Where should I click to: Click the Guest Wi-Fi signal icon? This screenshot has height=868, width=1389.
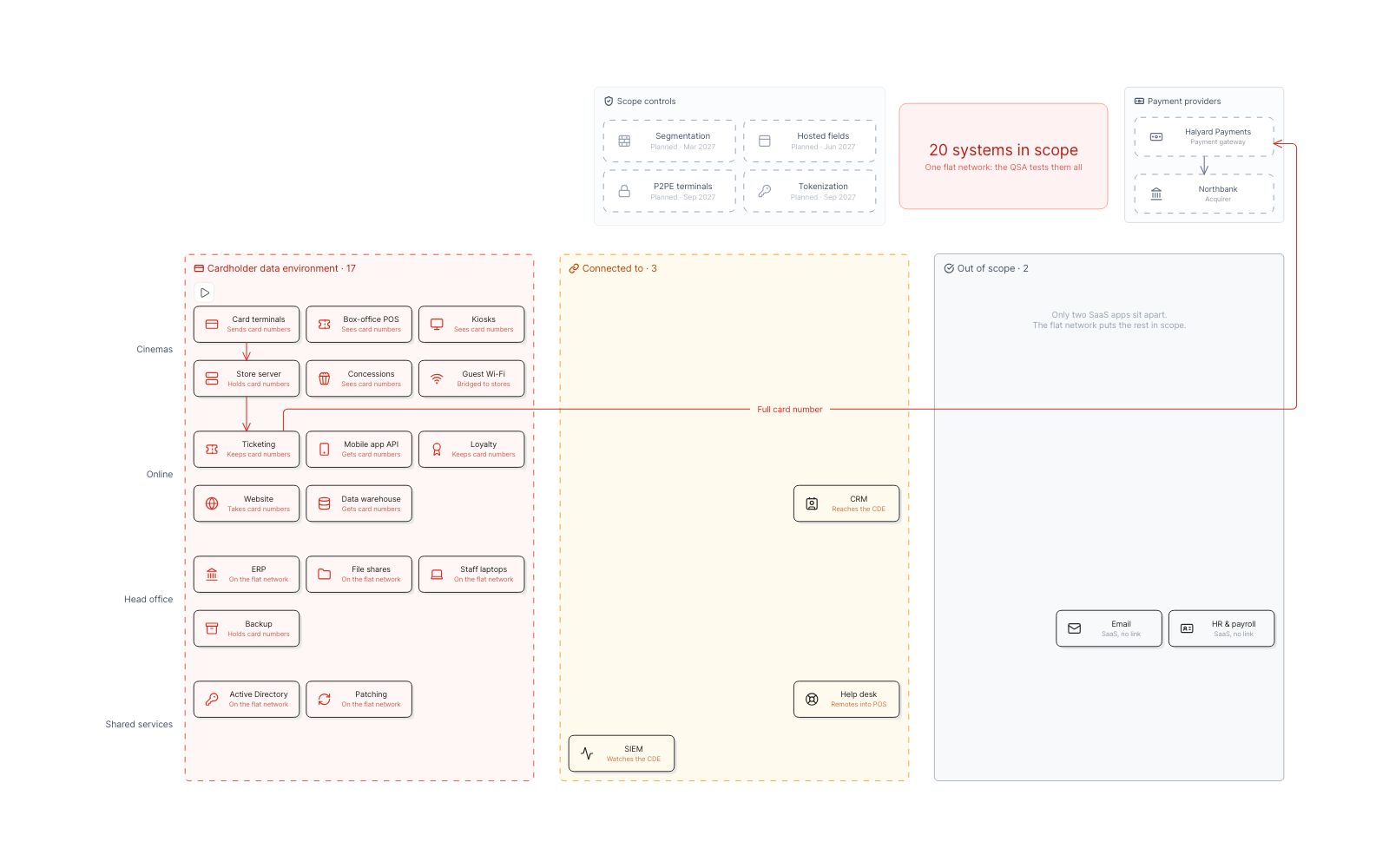coord(437,378)
